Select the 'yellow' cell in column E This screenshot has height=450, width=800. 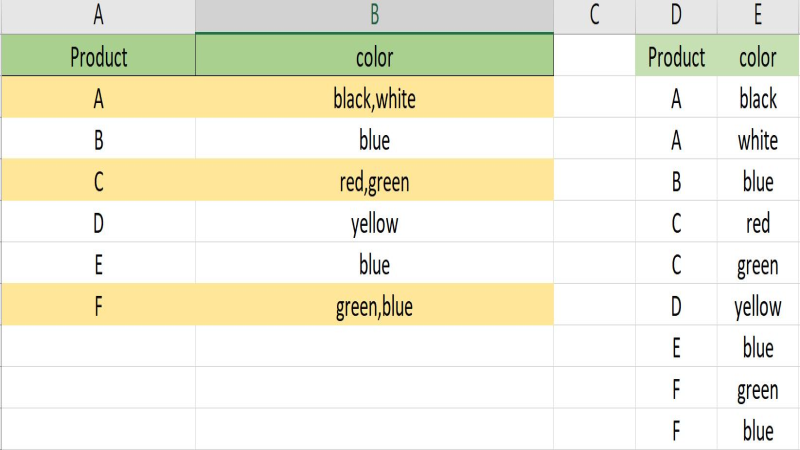tap(758, 305)
